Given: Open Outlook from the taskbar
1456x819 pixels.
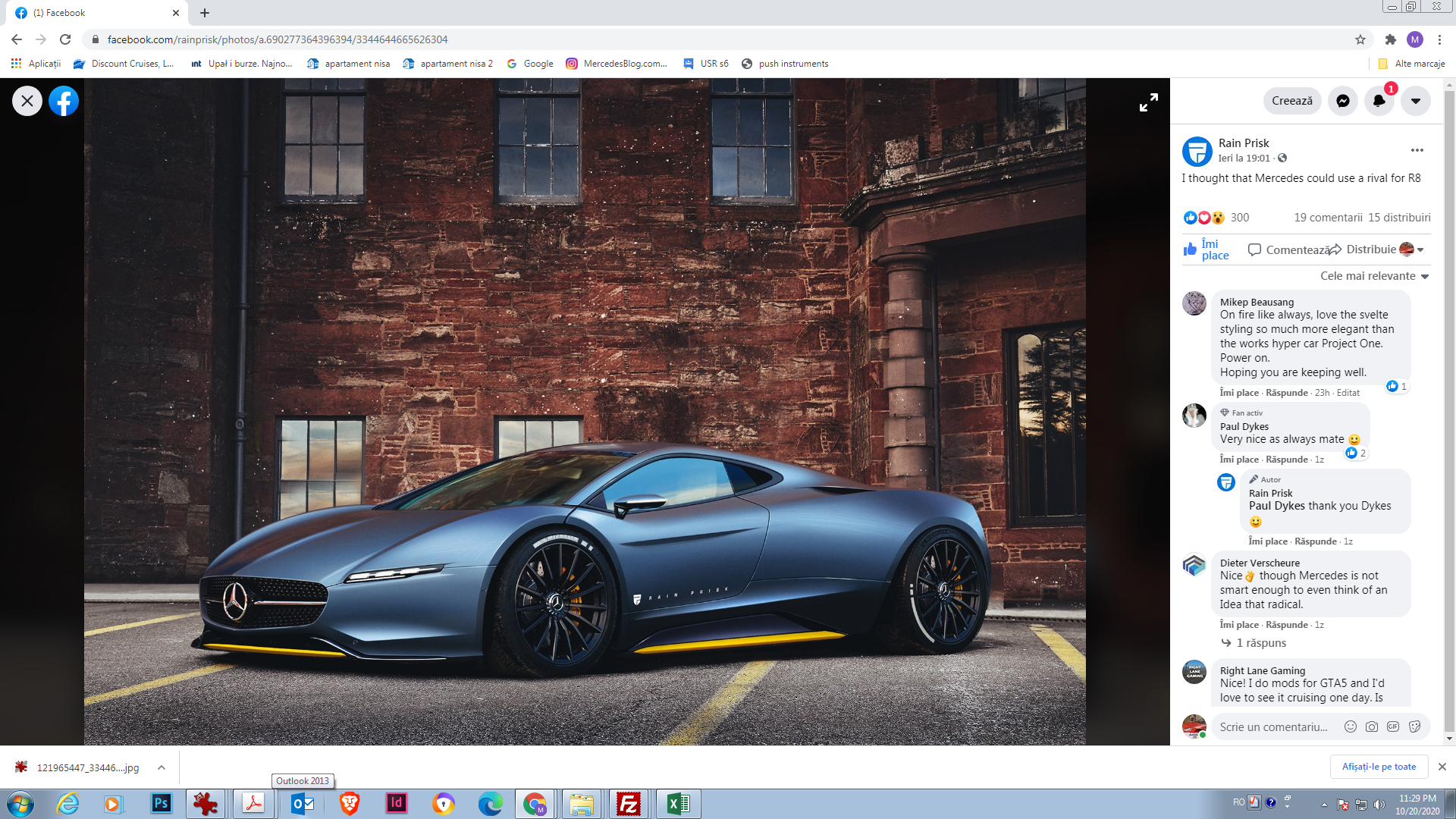Looking at the screenshot, I should coord(302,803).
